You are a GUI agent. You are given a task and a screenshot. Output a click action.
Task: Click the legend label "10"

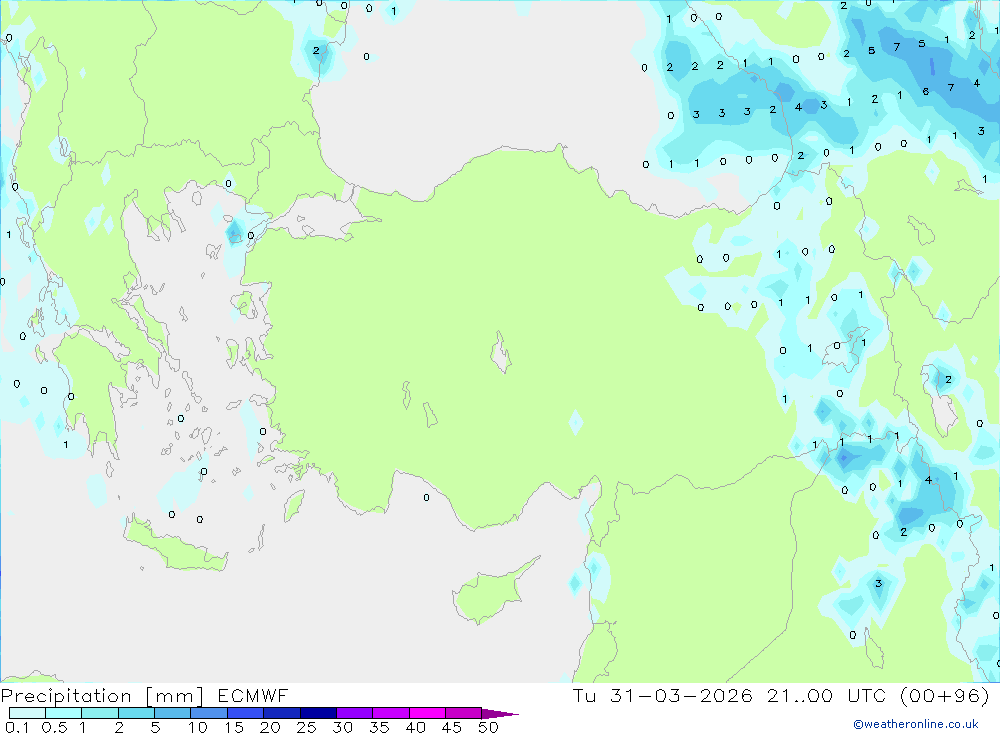198,727
